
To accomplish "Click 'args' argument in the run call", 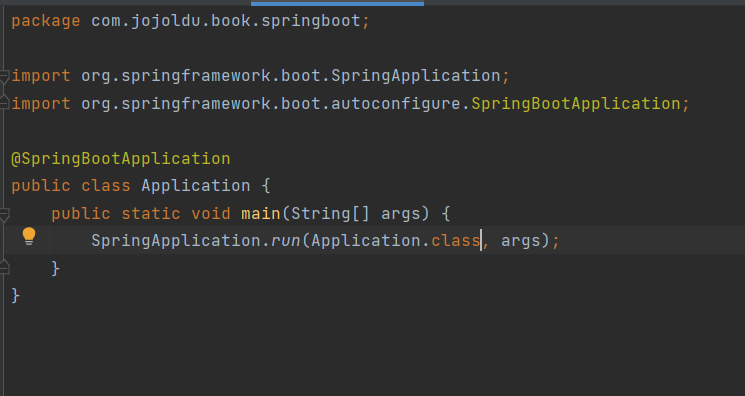I will coord(521,241).
